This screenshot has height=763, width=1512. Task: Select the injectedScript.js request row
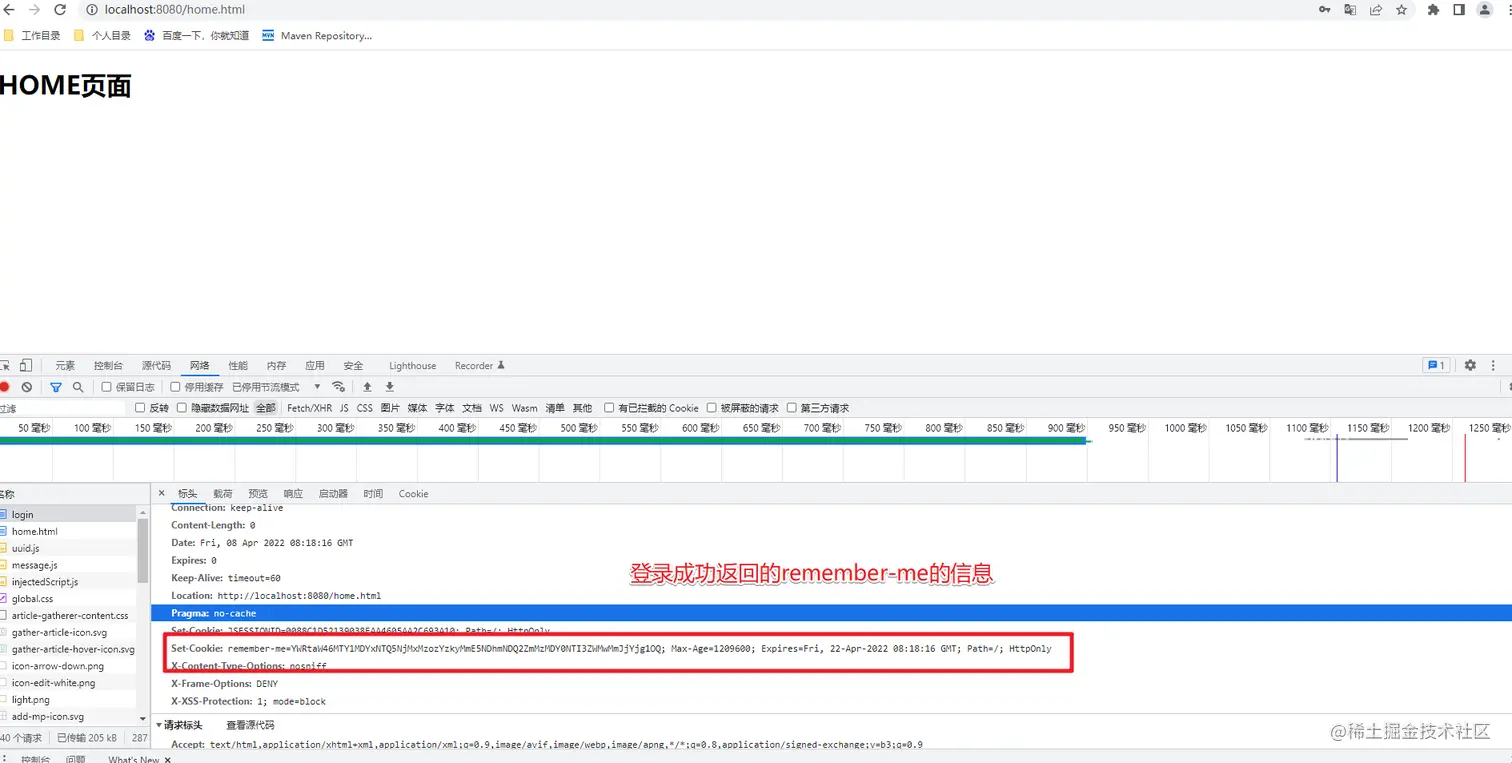pyautogui.click(x=68, y=581)
